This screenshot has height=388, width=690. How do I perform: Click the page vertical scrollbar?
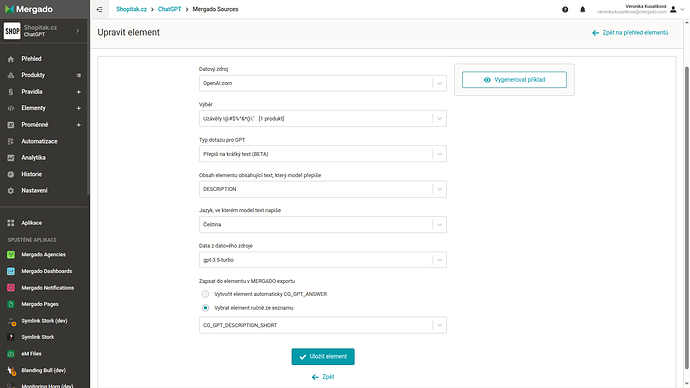pyautogui.click(x=686, y=218)
